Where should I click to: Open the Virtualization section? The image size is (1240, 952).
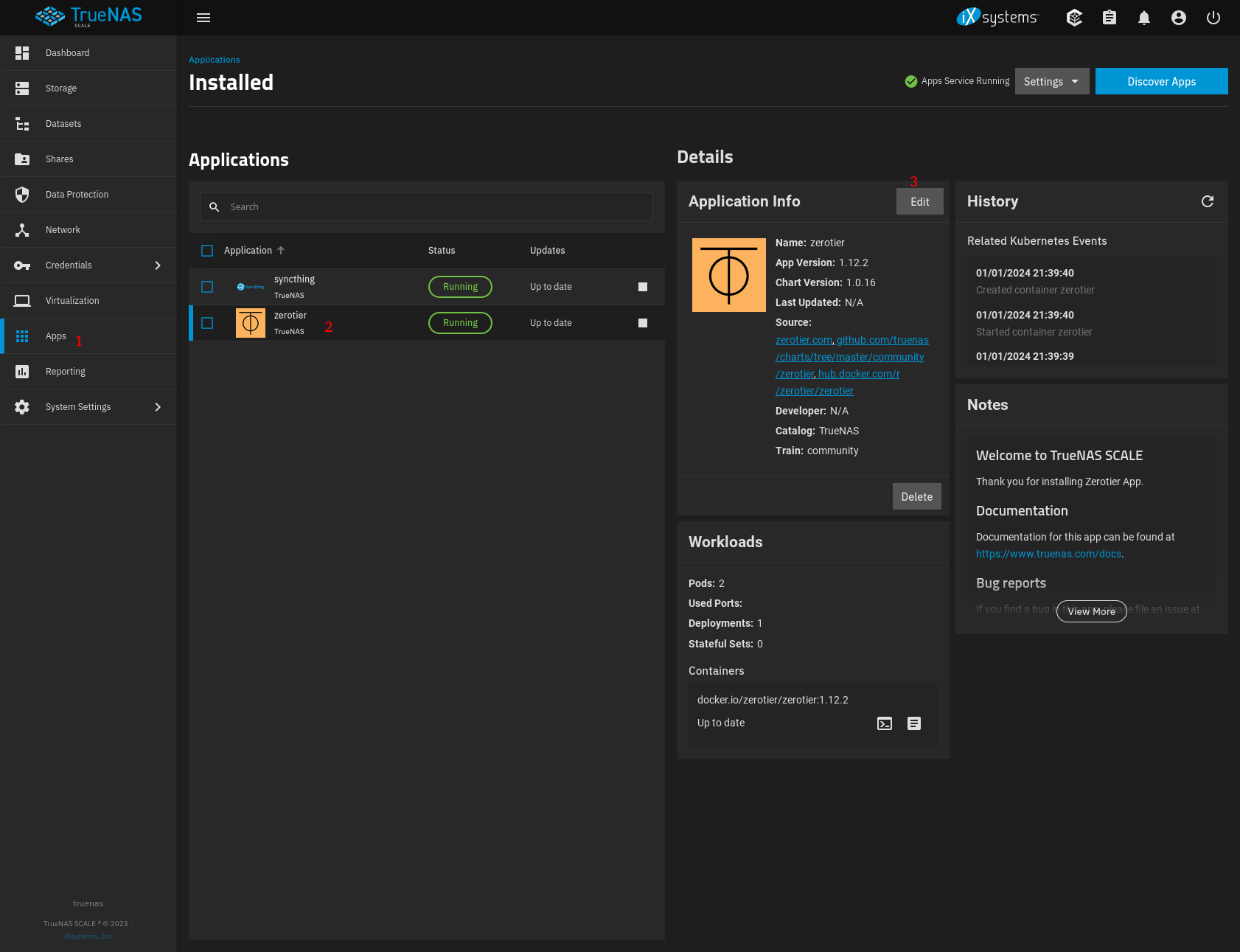tap(72, 301)
